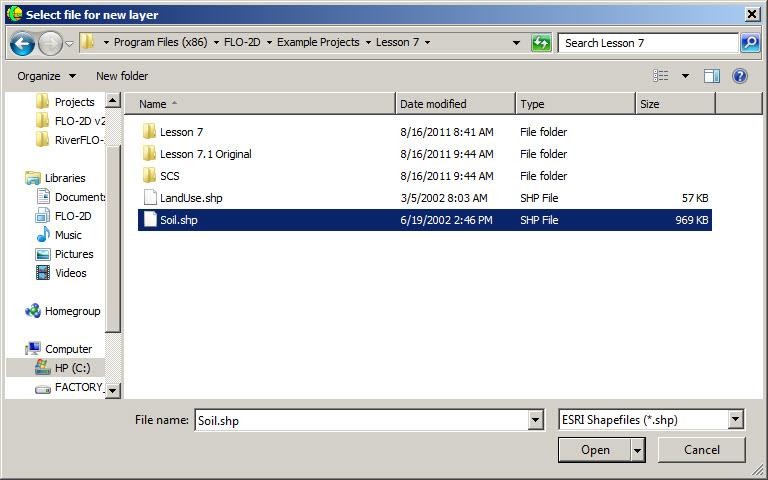
Task: Expand the File name history dropdown
Action: (536, 421)
